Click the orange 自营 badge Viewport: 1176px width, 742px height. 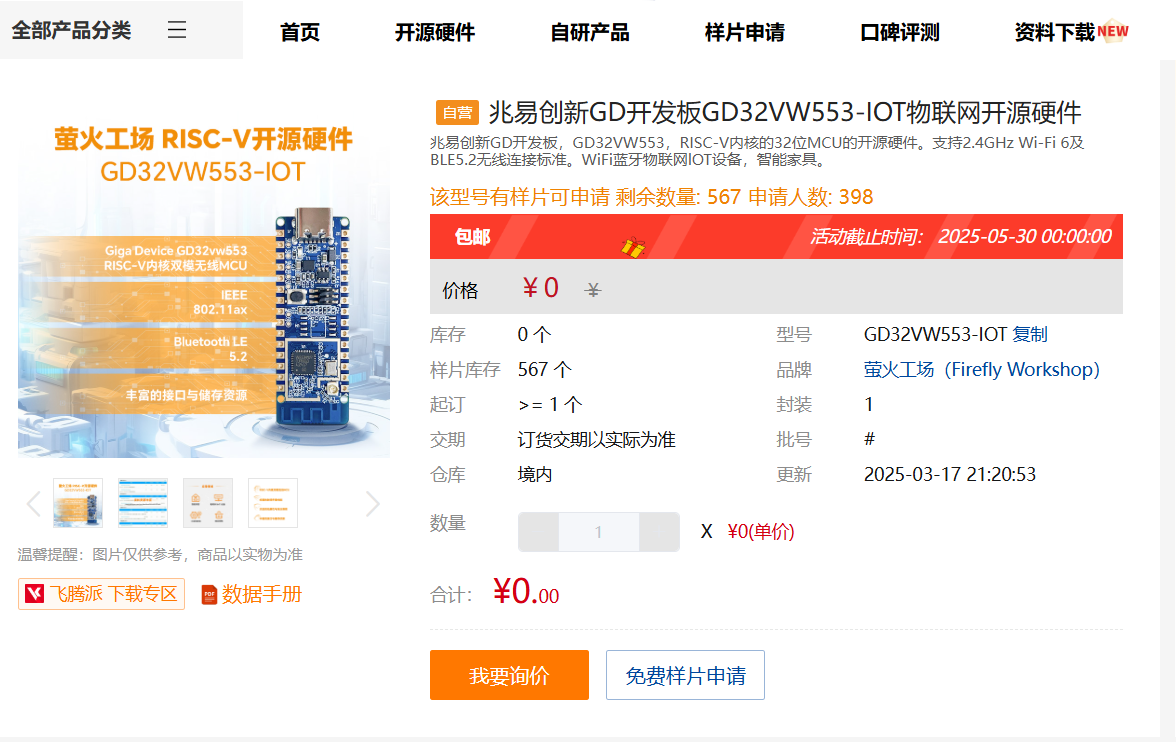tap(458, 113)
